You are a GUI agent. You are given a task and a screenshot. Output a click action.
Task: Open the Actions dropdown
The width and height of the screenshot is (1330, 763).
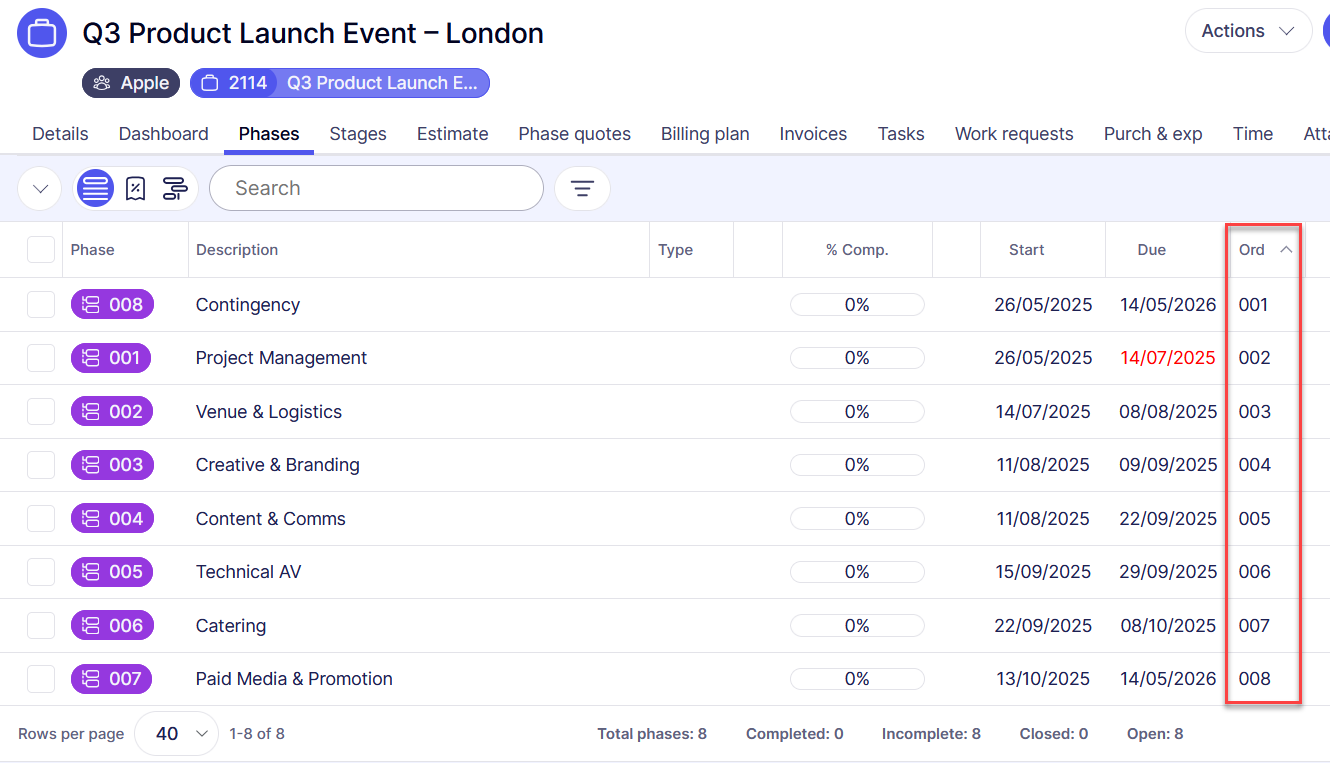tap(1247, 31)
